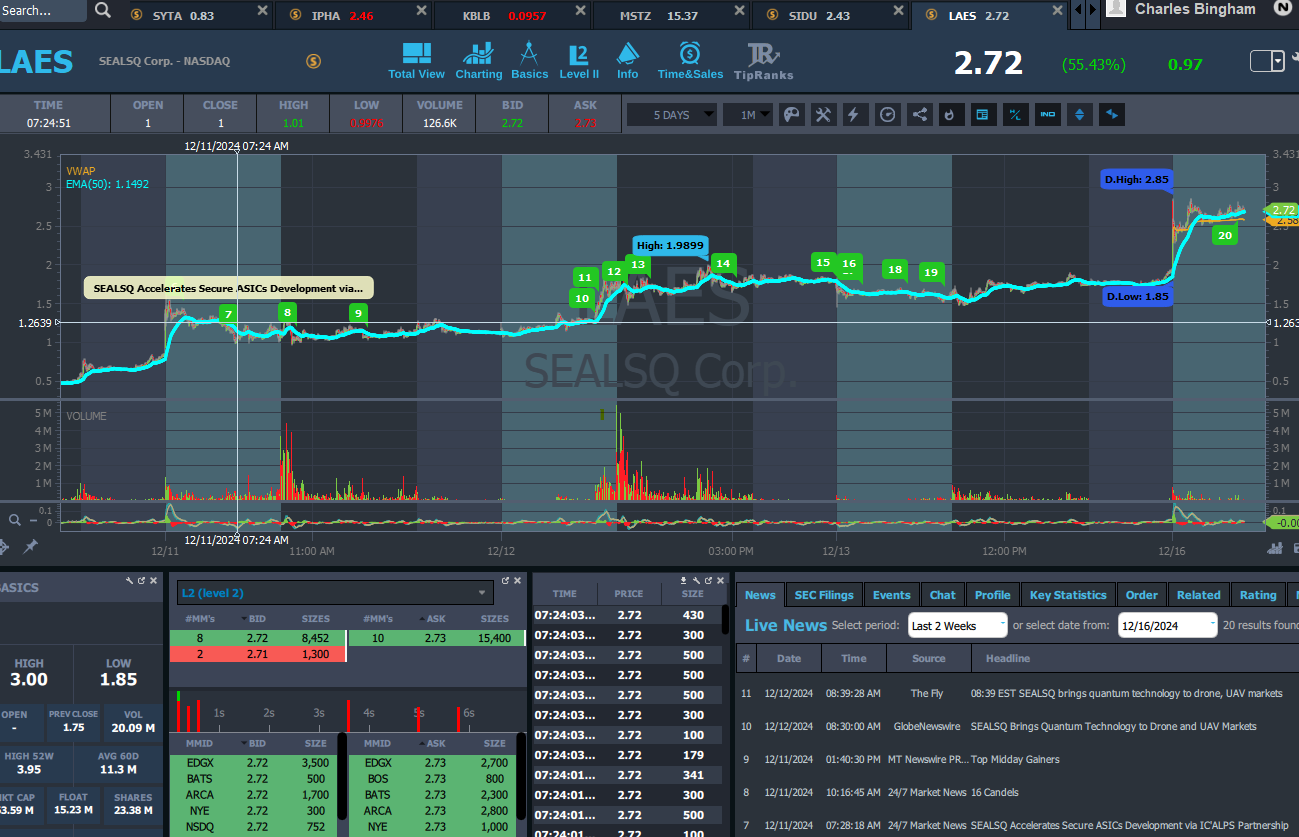1299x837 pixels.
Task: Click the search magnifier icon
Action: tap(103, 11)
